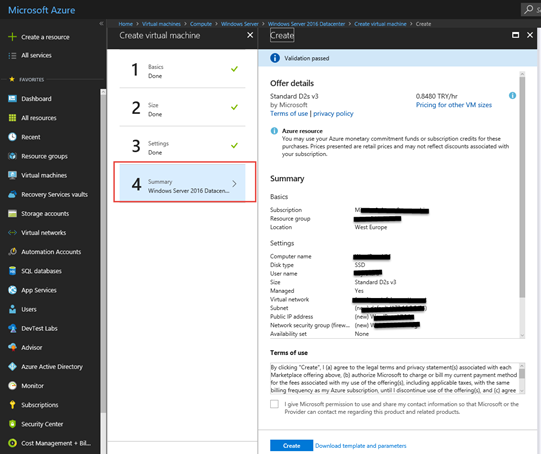Expand the Summary step chevron

[x=234, y=184]
